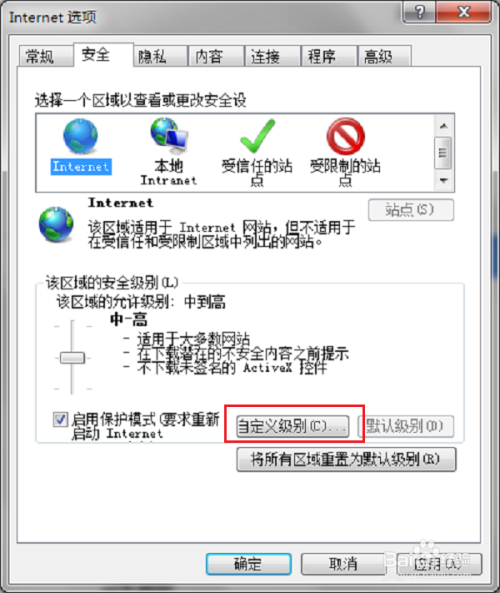
Task: Close the Internet 选项 dialog
Action: point(464,12)
